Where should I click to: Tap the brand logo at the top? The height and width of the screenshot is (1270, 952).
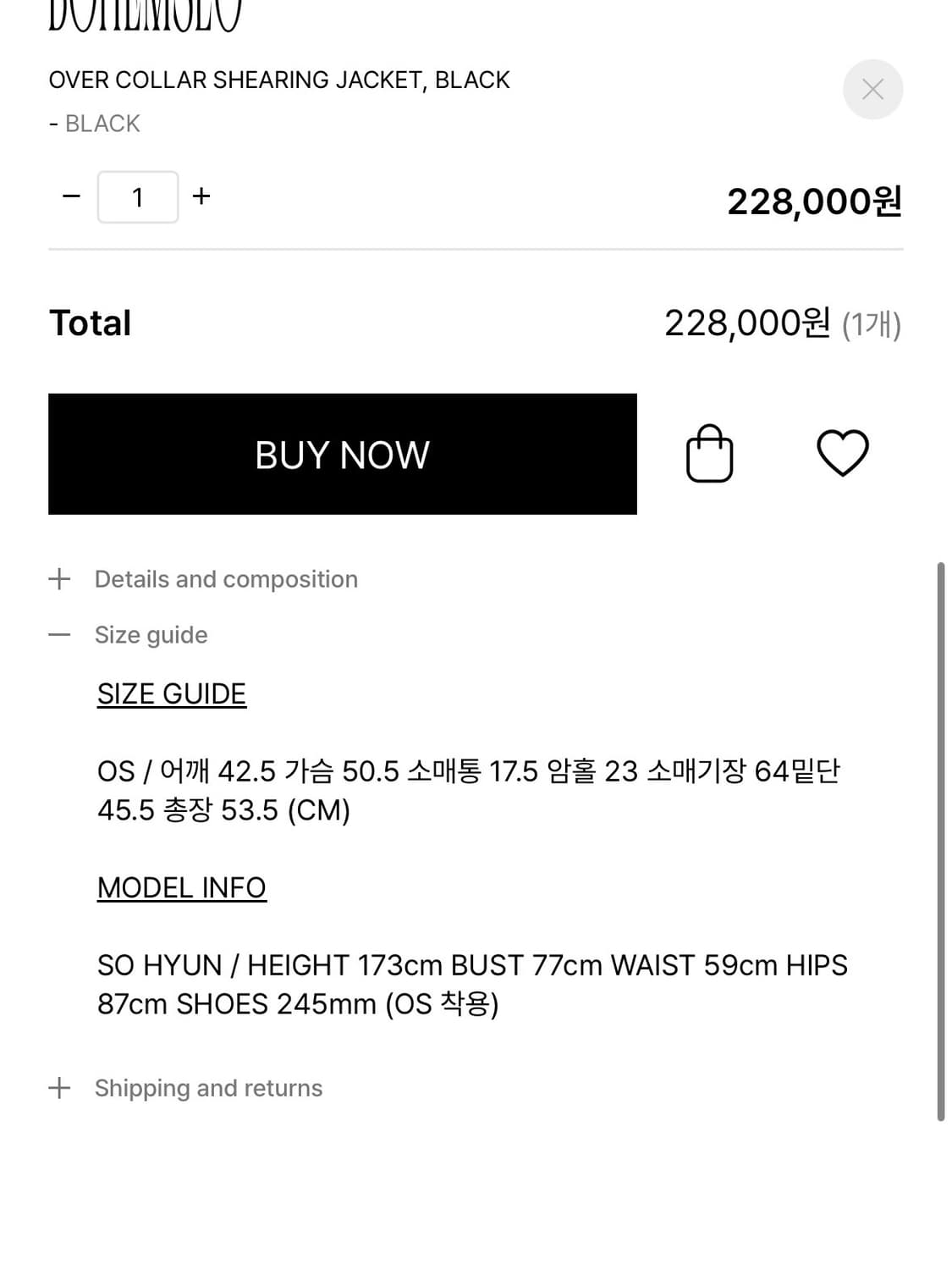tap(145, 15)
